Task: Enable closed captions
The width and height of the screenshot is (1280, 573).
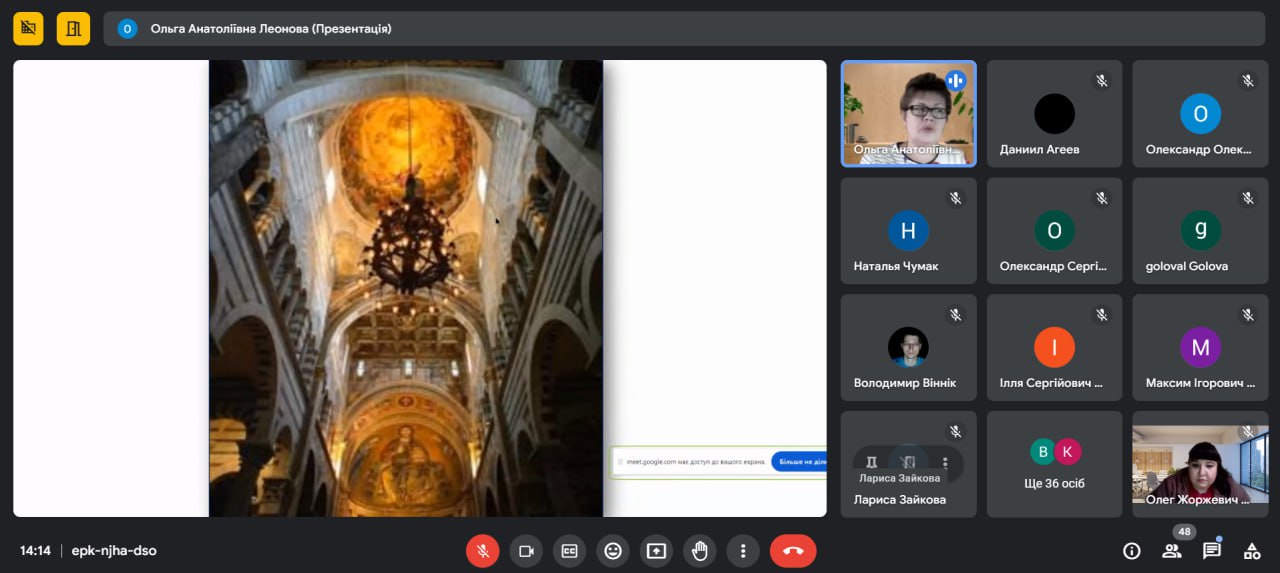Action: (569, 551)
